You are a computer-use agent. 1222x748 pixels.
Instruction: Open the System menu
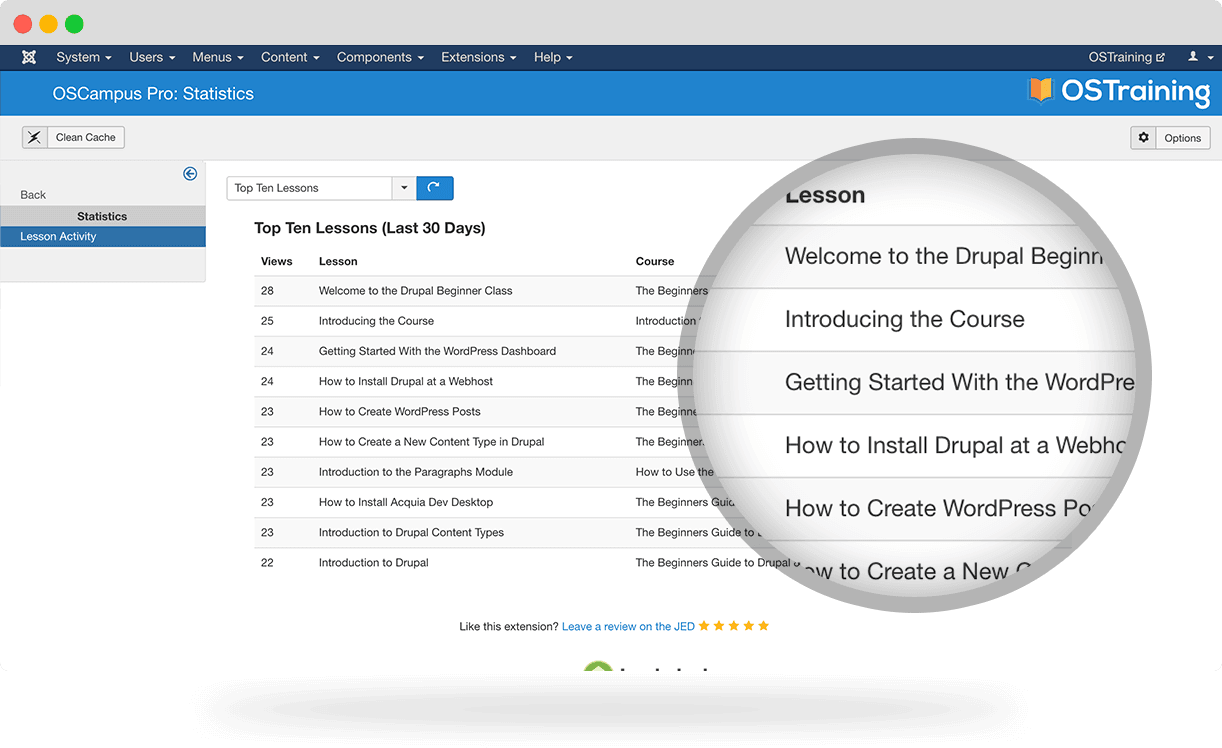84,57
